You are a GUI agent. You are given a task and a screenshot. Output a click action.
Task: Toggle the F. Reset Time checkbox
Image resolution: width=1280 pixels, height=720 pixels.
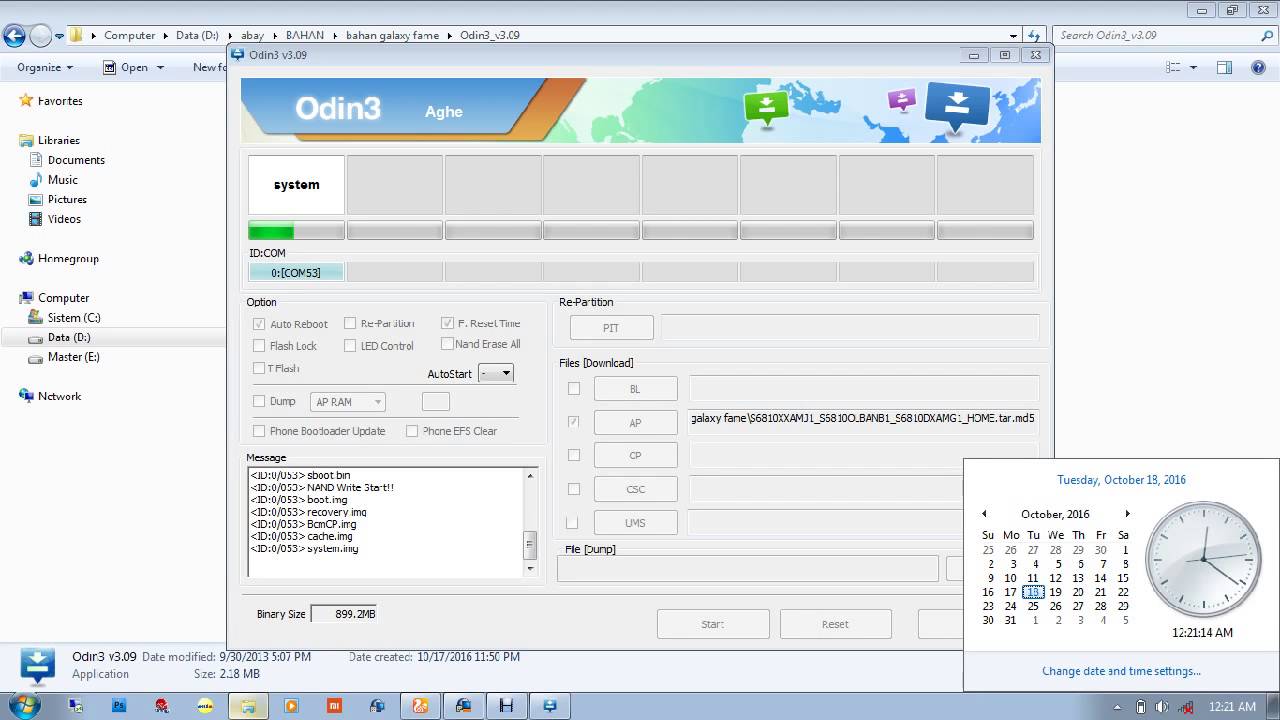click(447, 323)
